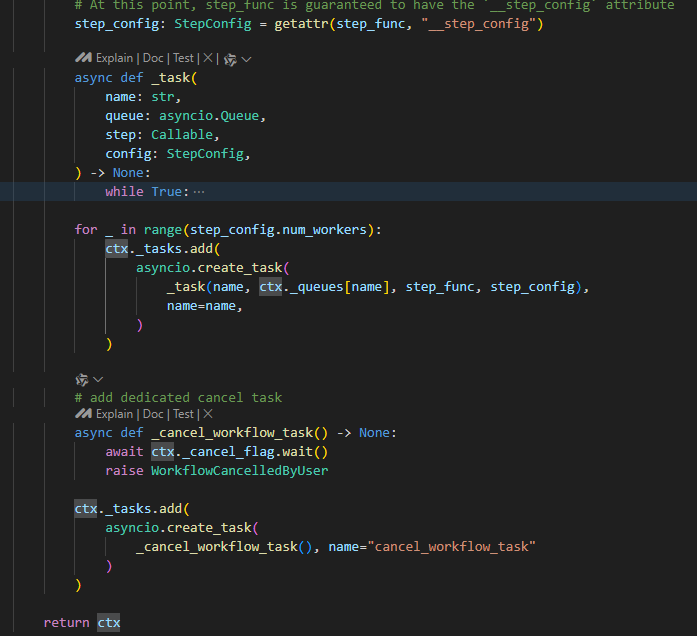Click the AI logo icon above _task definition
This screenshot has width=697, height=636.
click(x=83, y=58)
